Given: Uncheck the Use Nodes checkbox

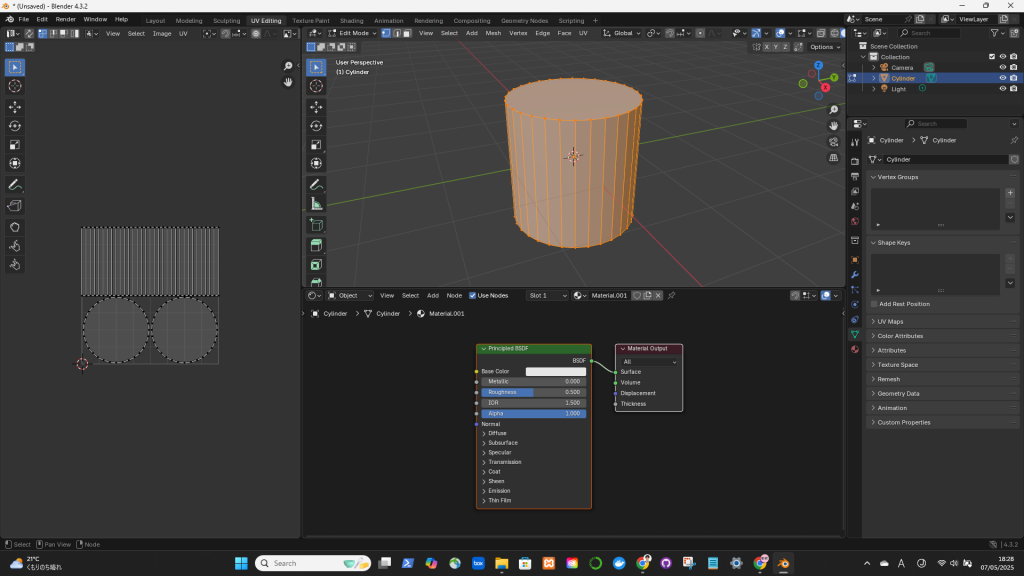Looking at the screenshot, I should coord(473,295).
